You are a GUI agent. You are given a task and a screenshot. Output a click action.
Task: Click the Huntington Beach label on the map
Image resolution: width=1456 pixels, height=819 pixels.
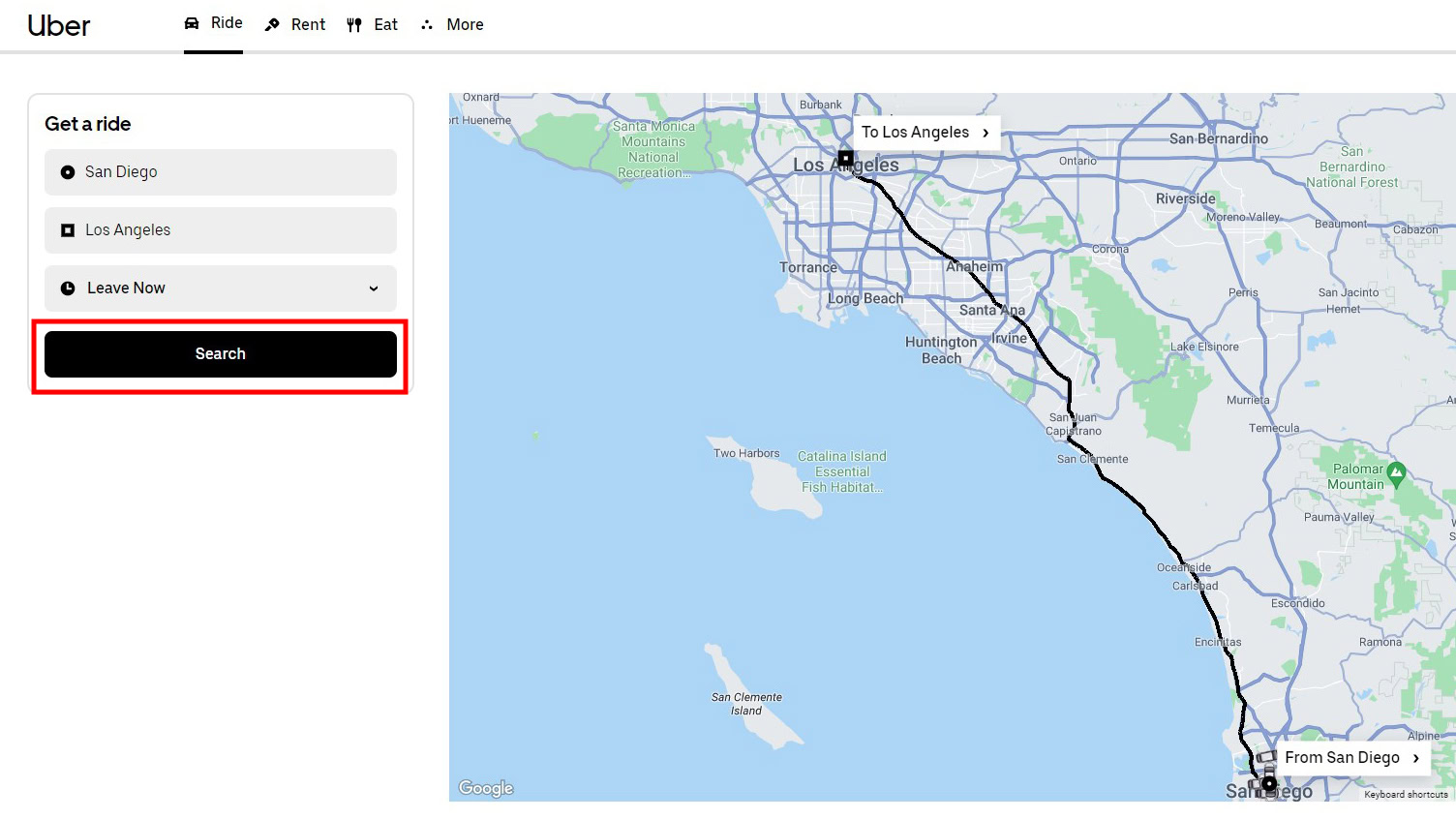[x=941, y=349]
